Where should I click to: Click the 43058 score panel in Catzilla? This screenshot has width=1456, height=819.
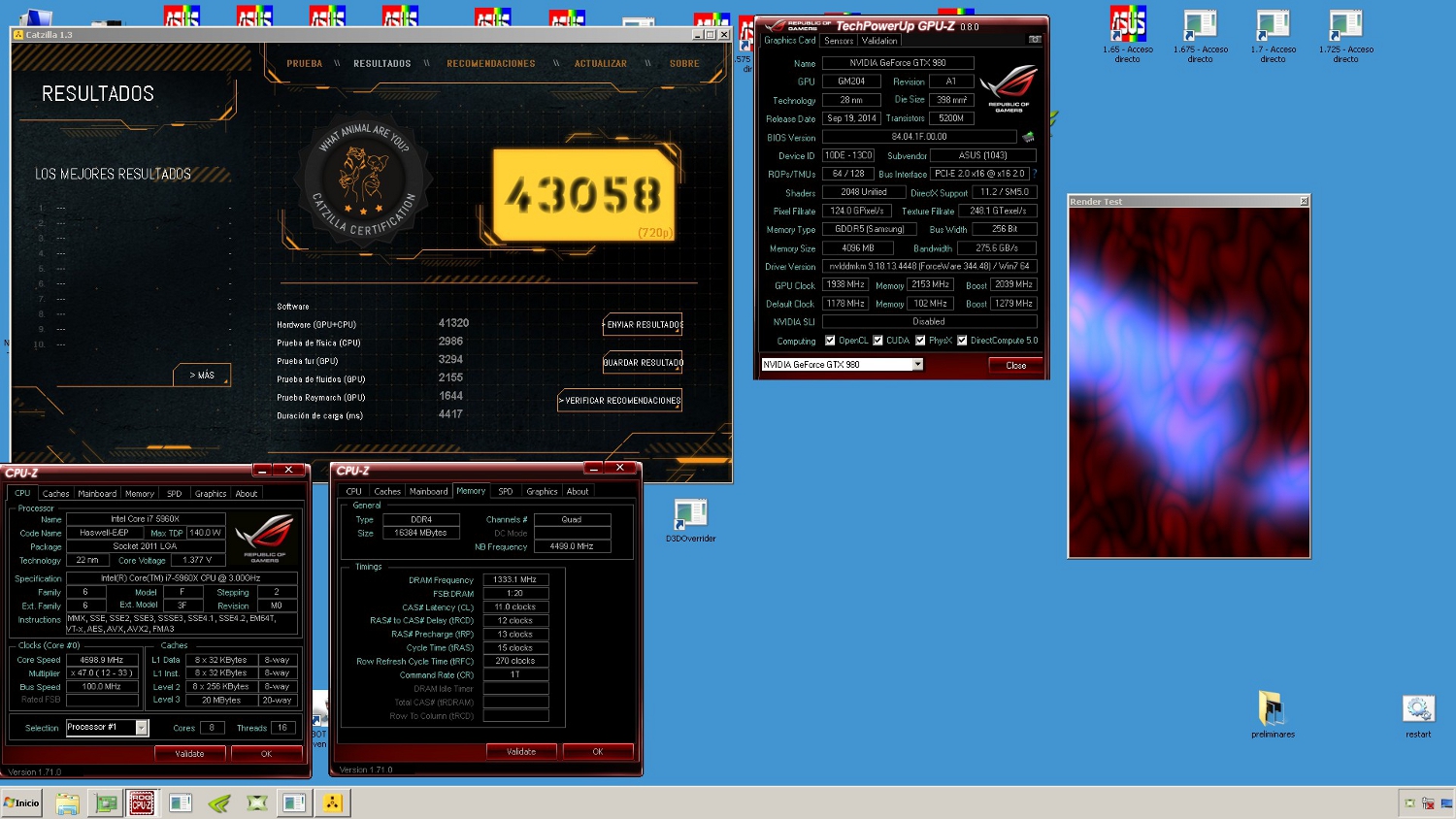click(x=583, y=195)
